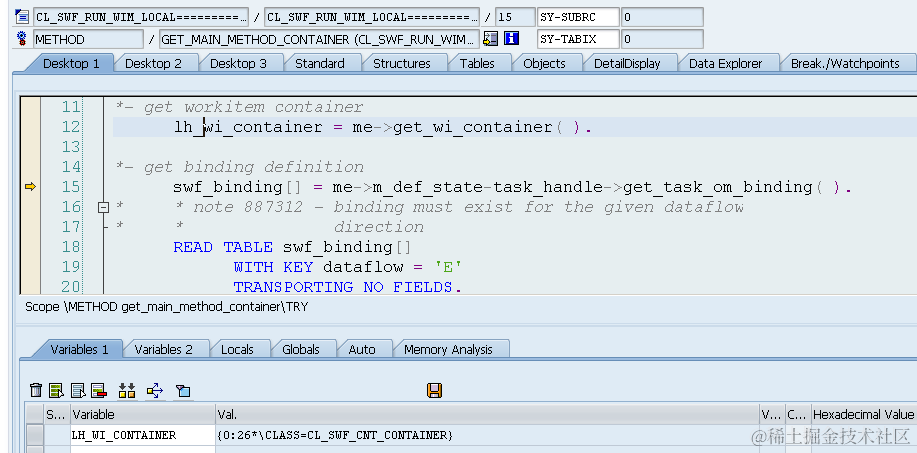Open the Data Explorer tab
Image resolution: width=917 pixels, height=453 pixels.
[x=725, y=63]
